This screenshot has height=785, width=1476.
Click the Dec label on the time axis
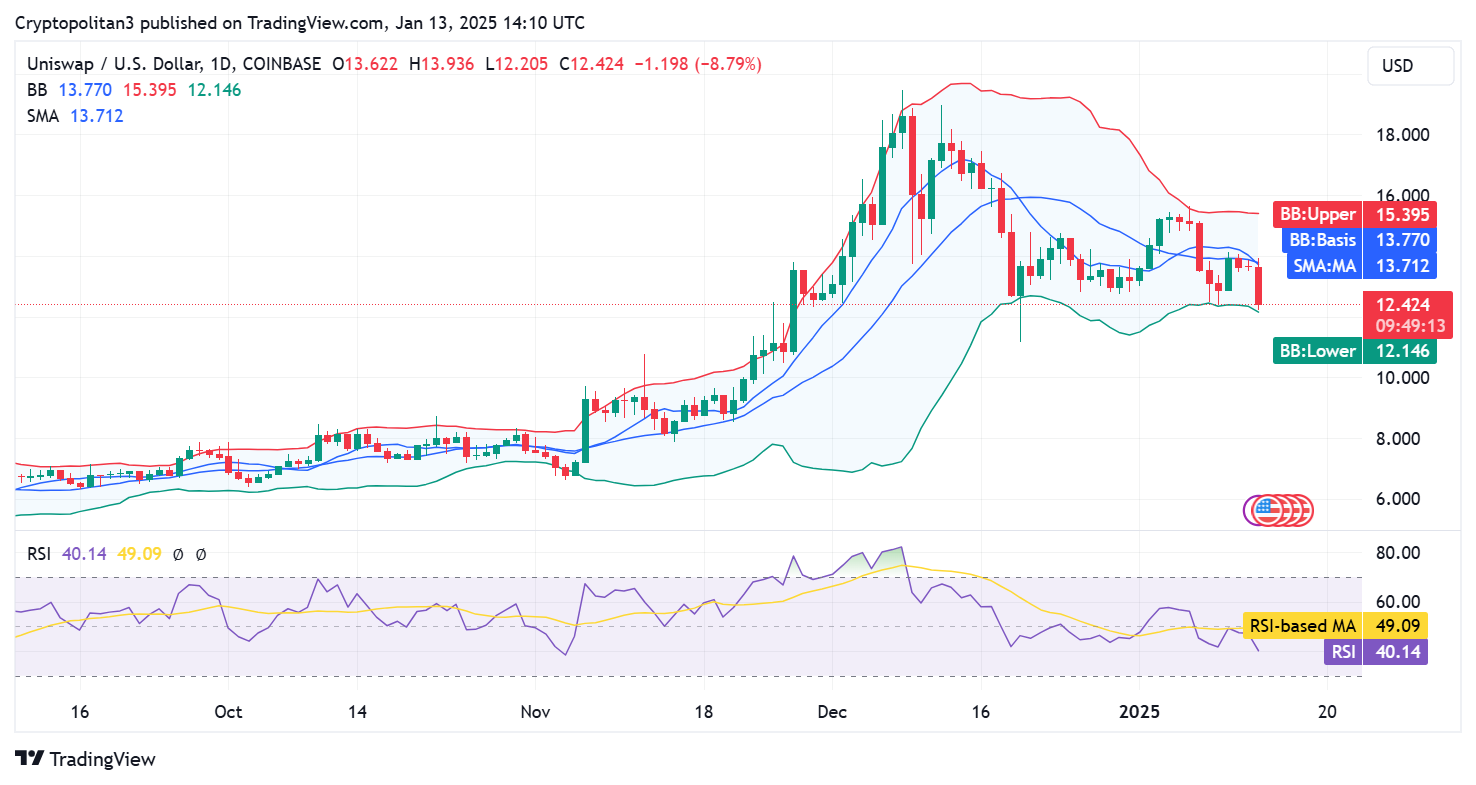point(832,712)
